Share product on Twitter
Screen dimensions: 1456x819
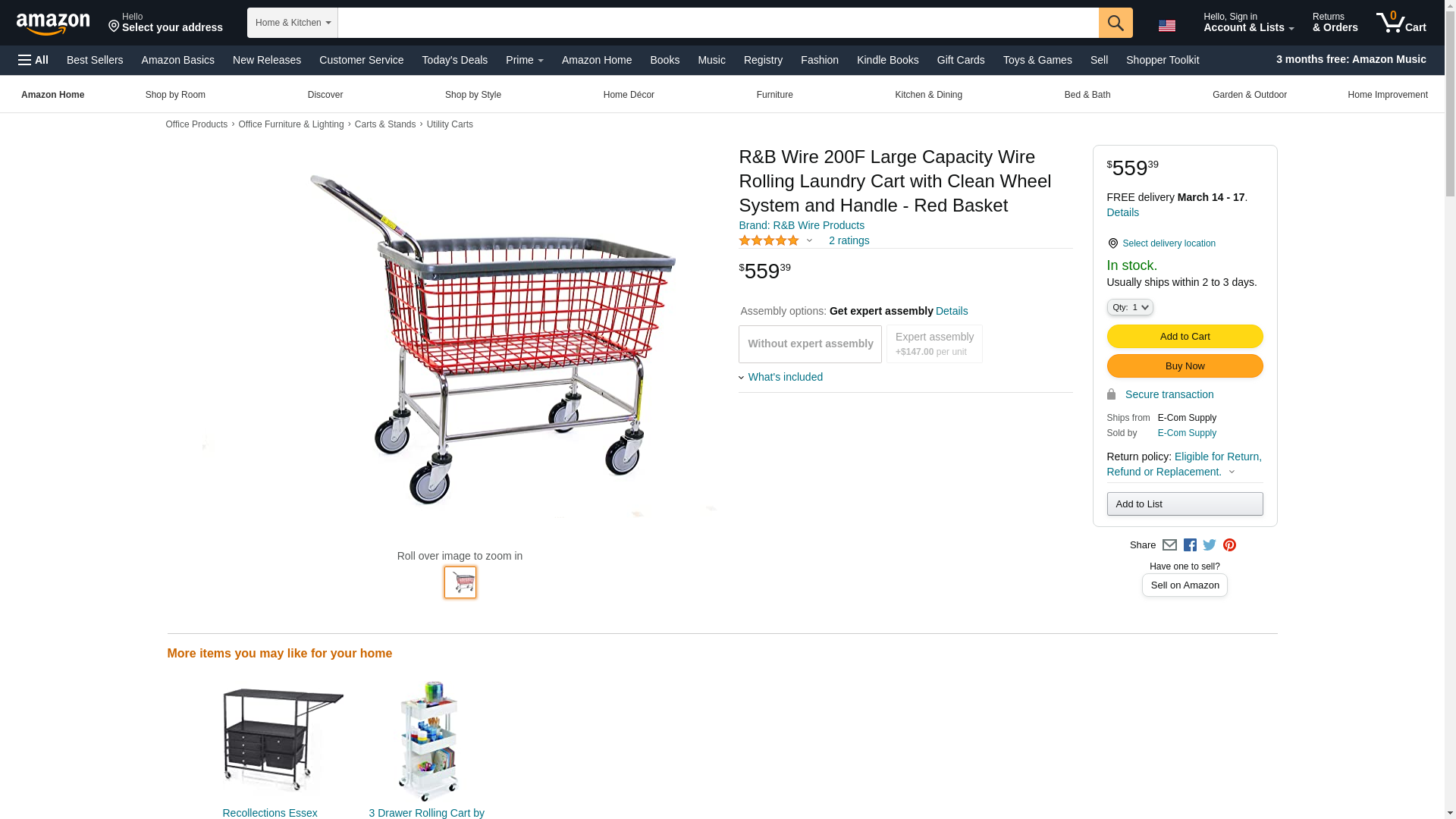(1210, 545)
